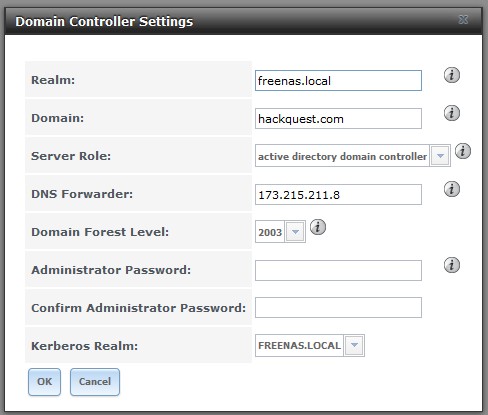Open Domain Forest Level dropdown arrow

(x=295, y=232)
